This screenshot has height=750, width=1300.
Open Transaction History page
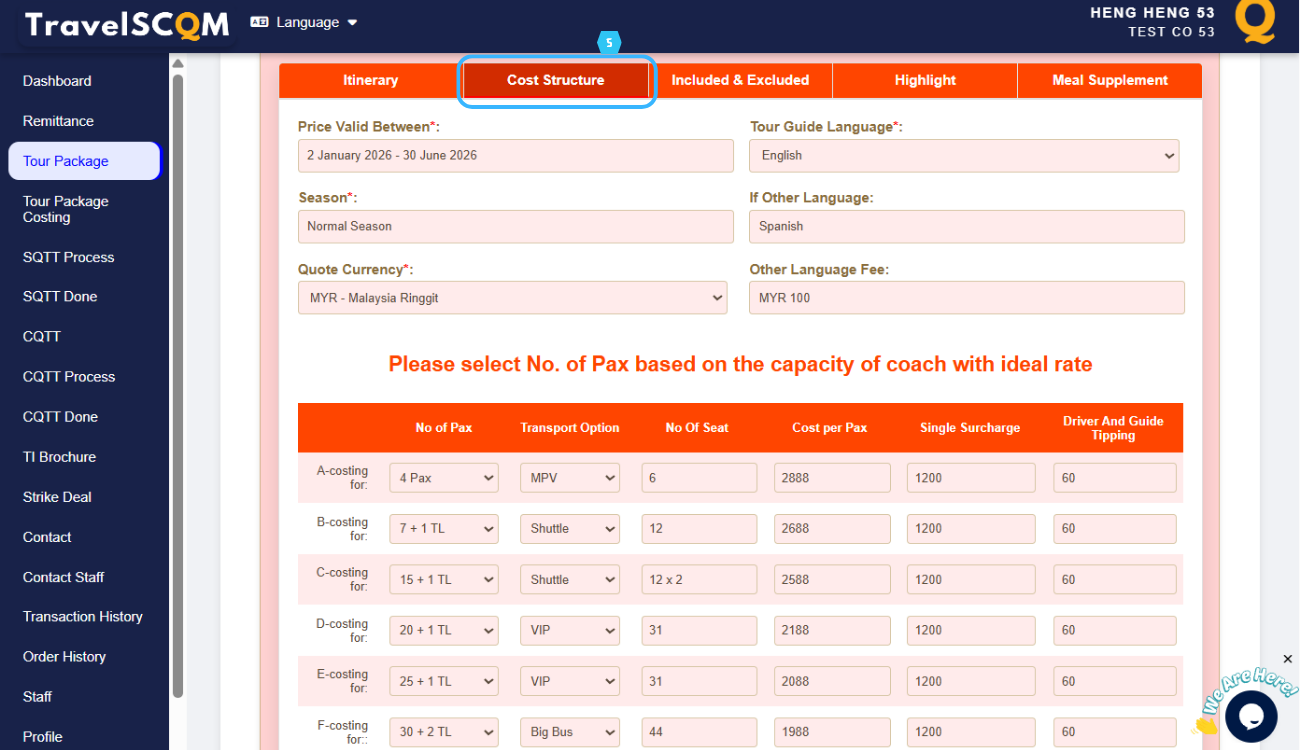tap(83, 617)
